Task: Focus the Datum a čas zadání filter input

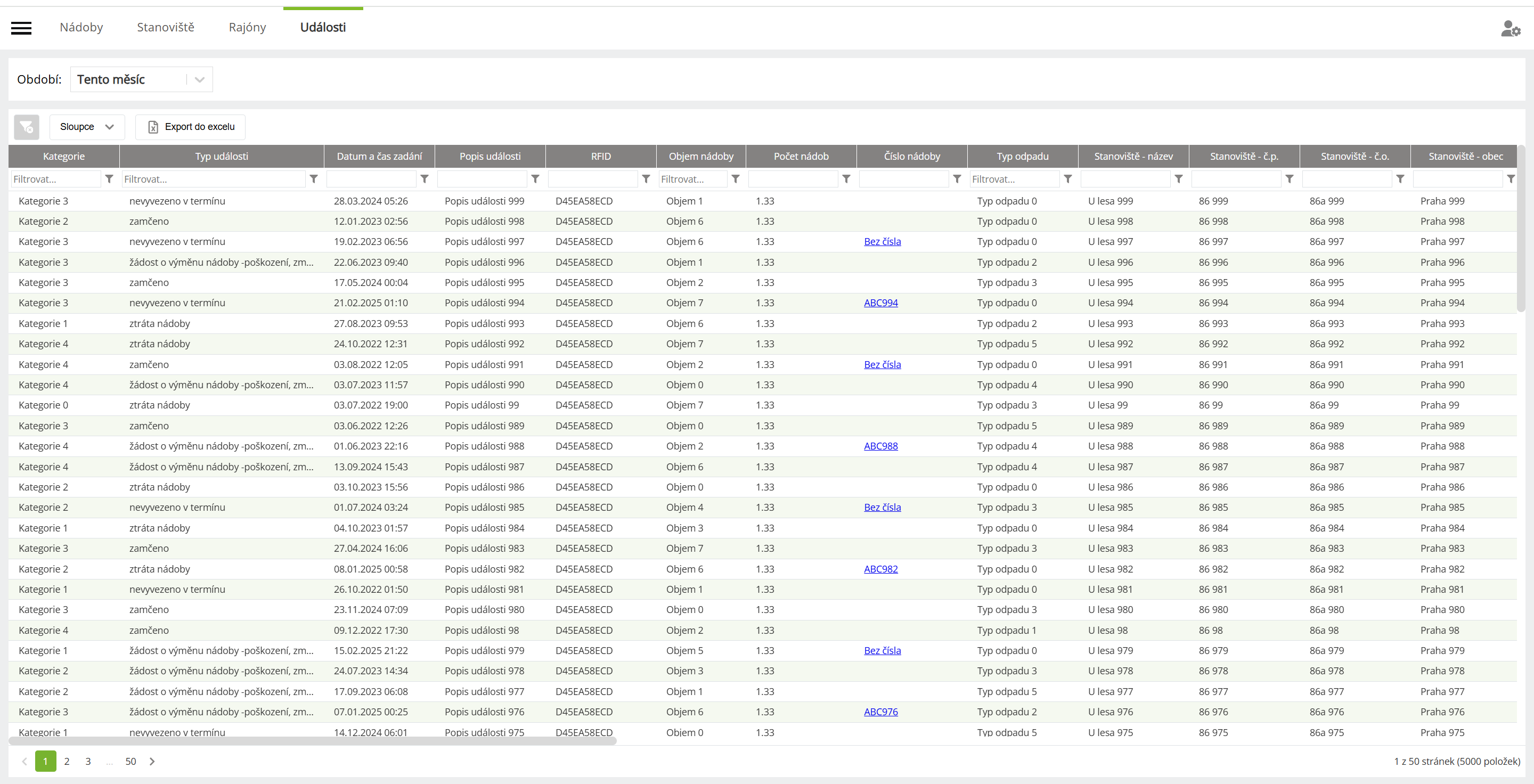Action: 371,179
